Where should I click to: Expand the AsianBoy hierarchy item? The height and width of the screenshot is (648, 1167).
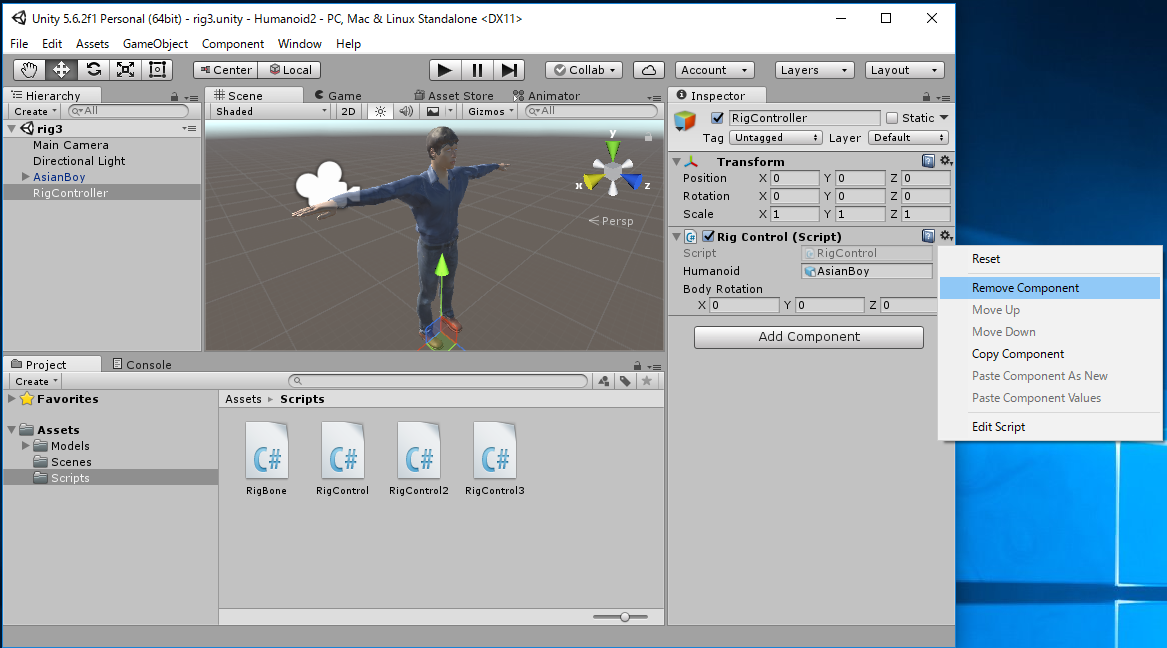(25, 177)
